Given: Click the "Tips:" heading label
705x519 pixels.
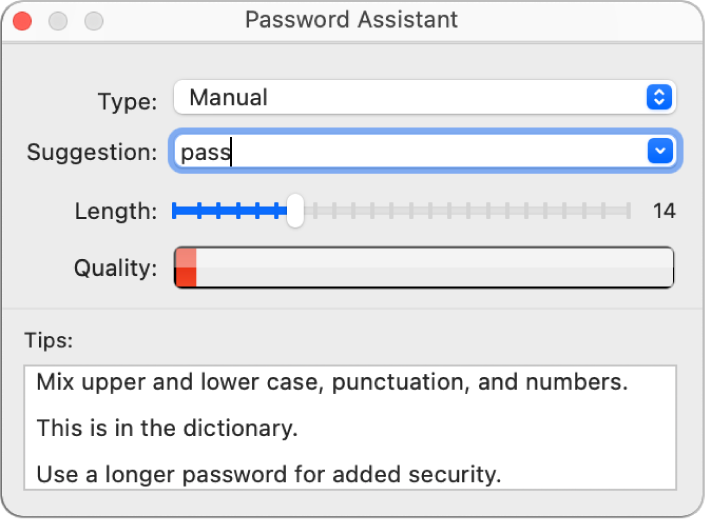Looking at the screenshot, I should click(50, 340).
